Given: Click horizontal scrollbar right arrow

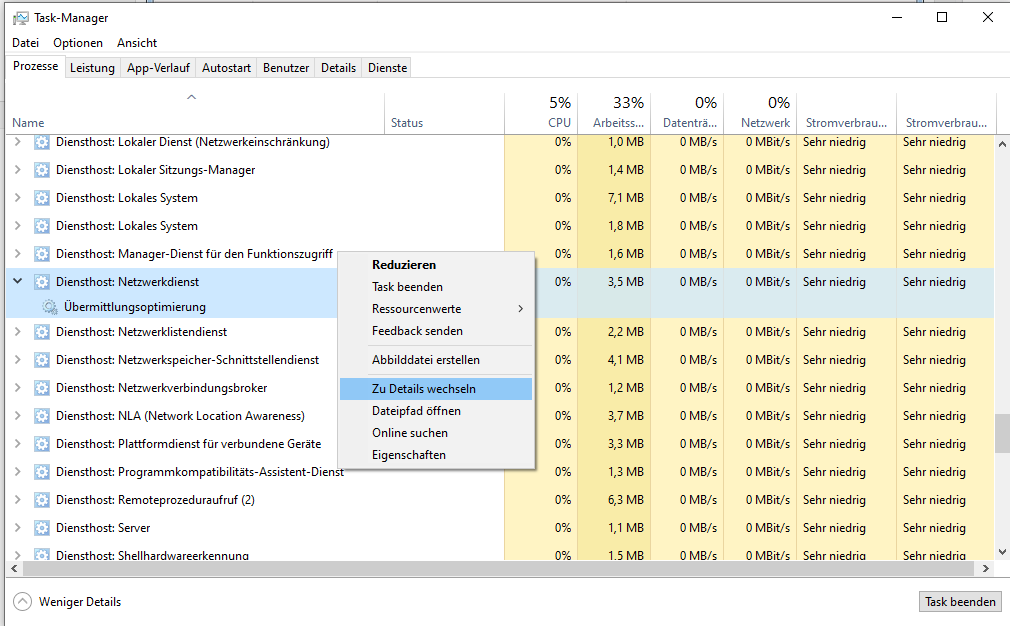Looking at the screenshot, I should 986,569.
